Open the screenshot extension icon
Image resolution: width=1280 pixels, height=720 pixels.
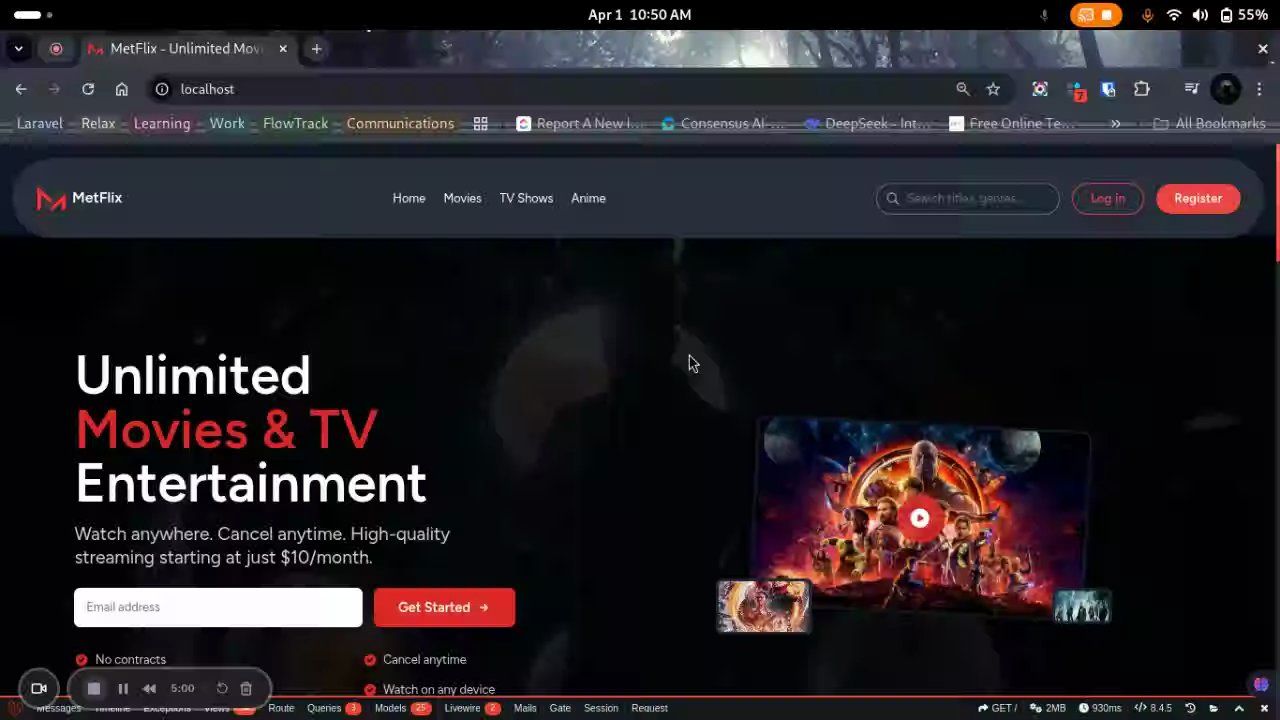(x=1040, y=89)
